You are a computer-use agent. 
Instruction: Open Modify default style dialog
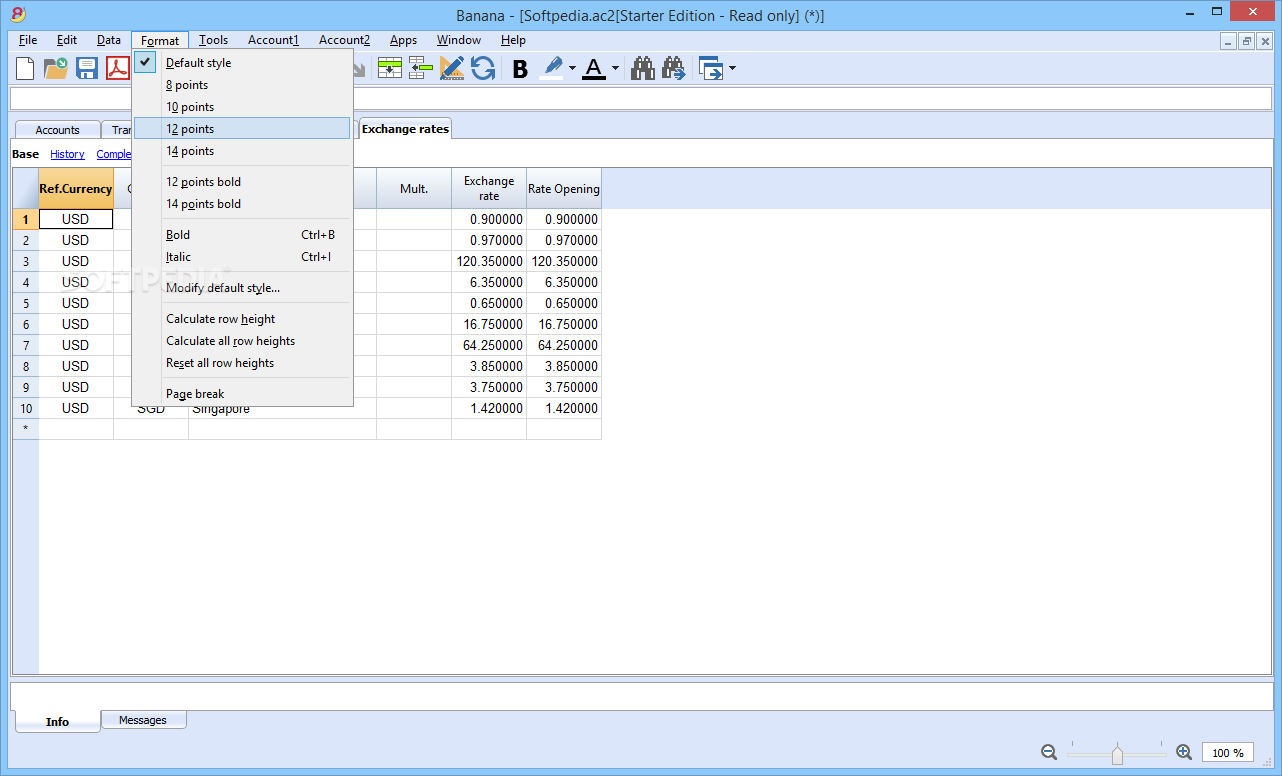[243, 288]
